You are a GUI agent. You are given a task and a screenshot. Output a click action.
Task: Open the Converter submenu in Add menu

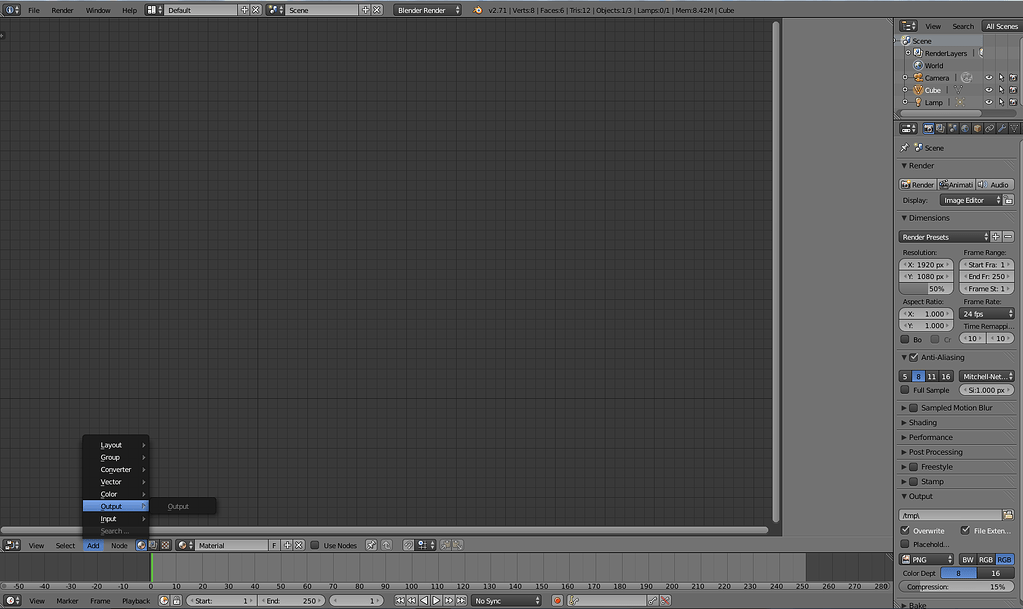[x=115, y=469]
